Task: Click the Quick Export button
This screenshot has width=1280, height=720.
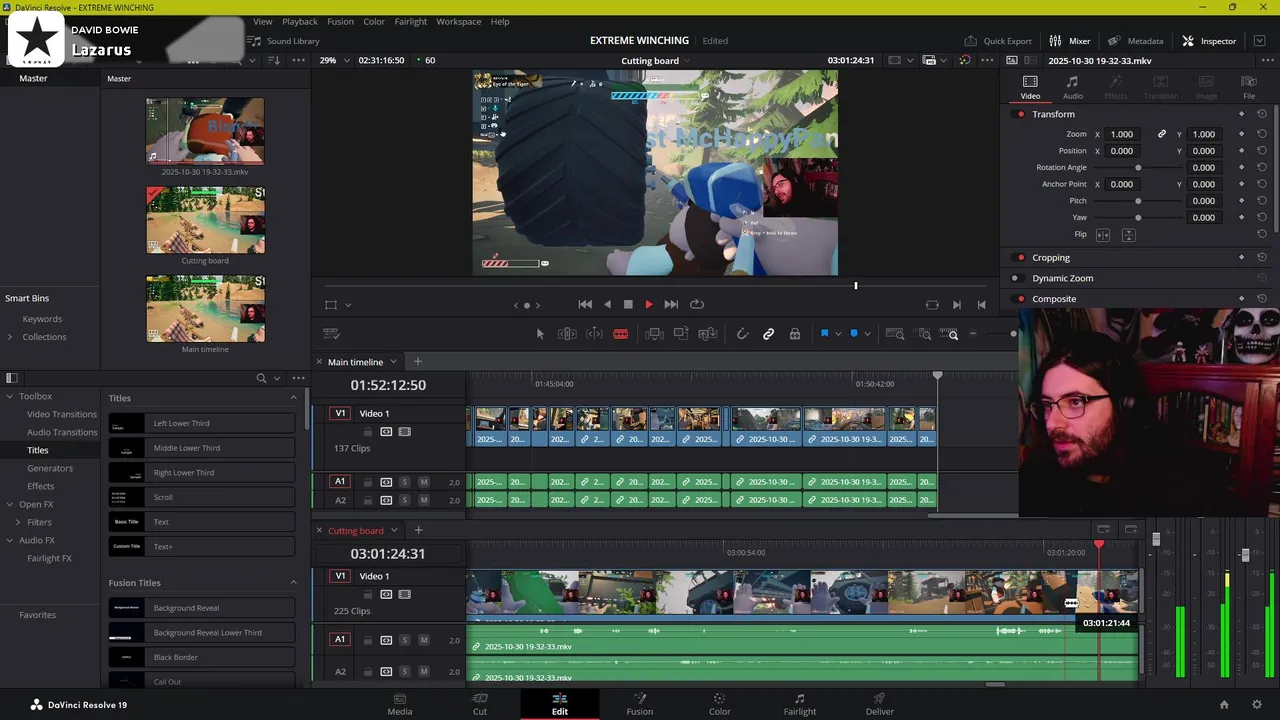Action: tap(998, 41)
